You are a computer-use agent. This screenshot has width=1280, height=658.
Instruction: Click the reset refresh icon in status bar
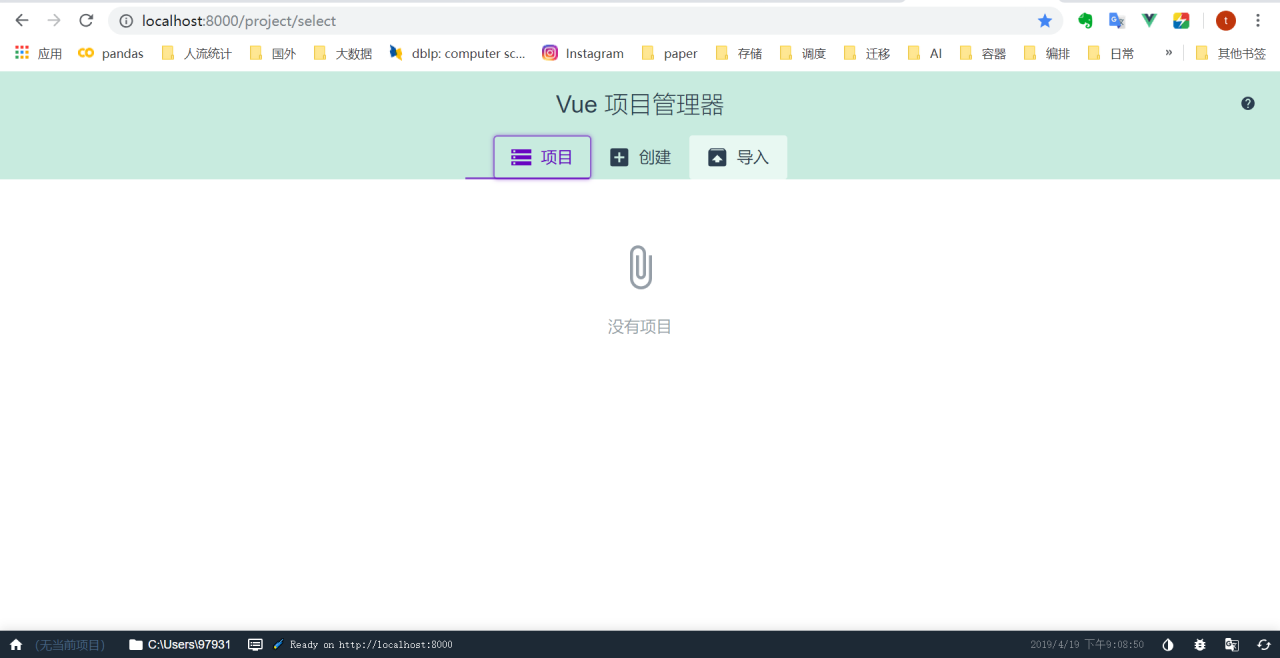[1263, 645]
